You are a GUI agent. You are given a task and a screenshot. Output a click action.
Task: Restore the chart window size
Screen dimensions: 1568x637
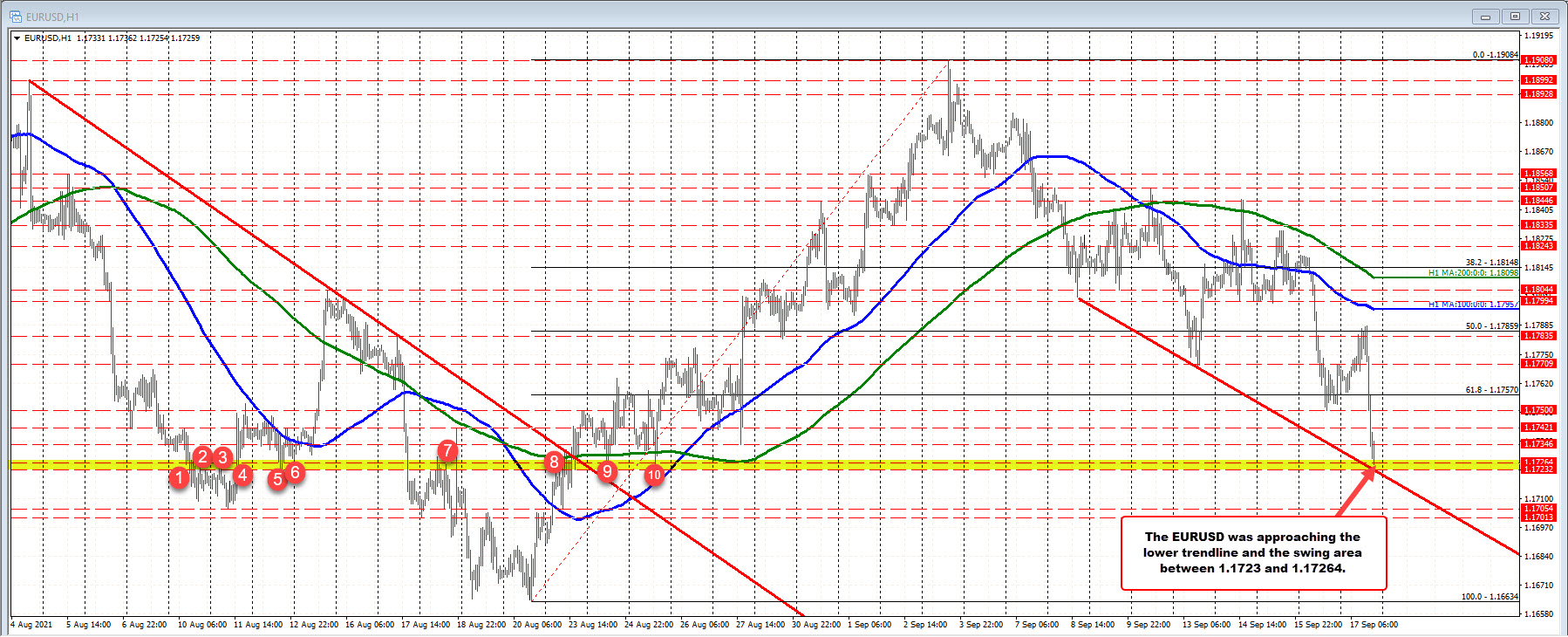point(1516,16)
